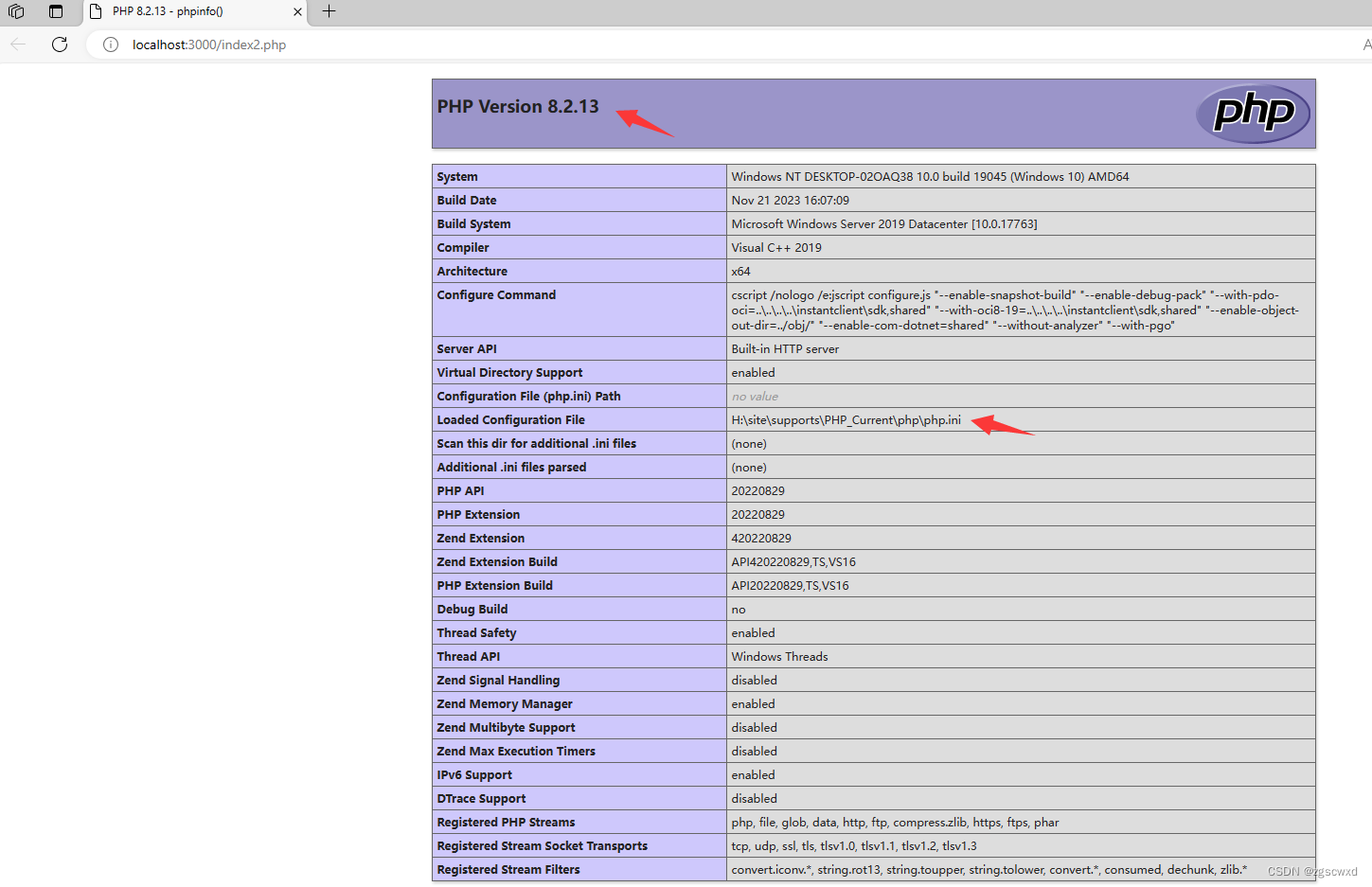Image resolution: width=1372 pixels, height=887 pixels.
Task: Click the DTrace Support label
Action: [481, 799]
